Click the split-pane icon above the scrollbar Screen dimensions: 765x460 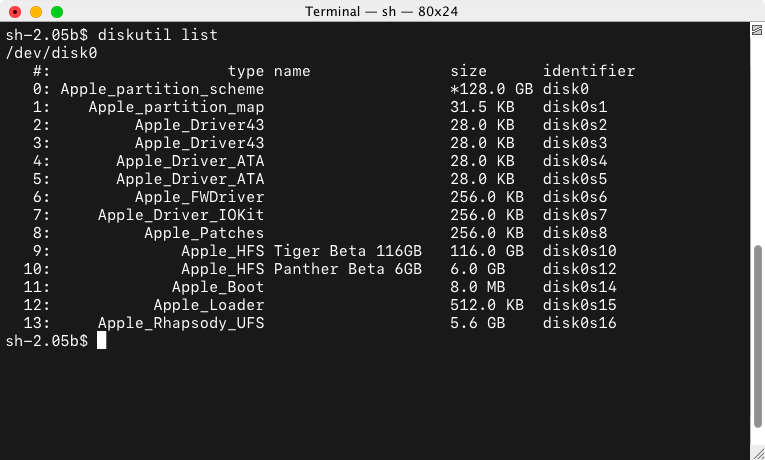click(x=757, y=30)
